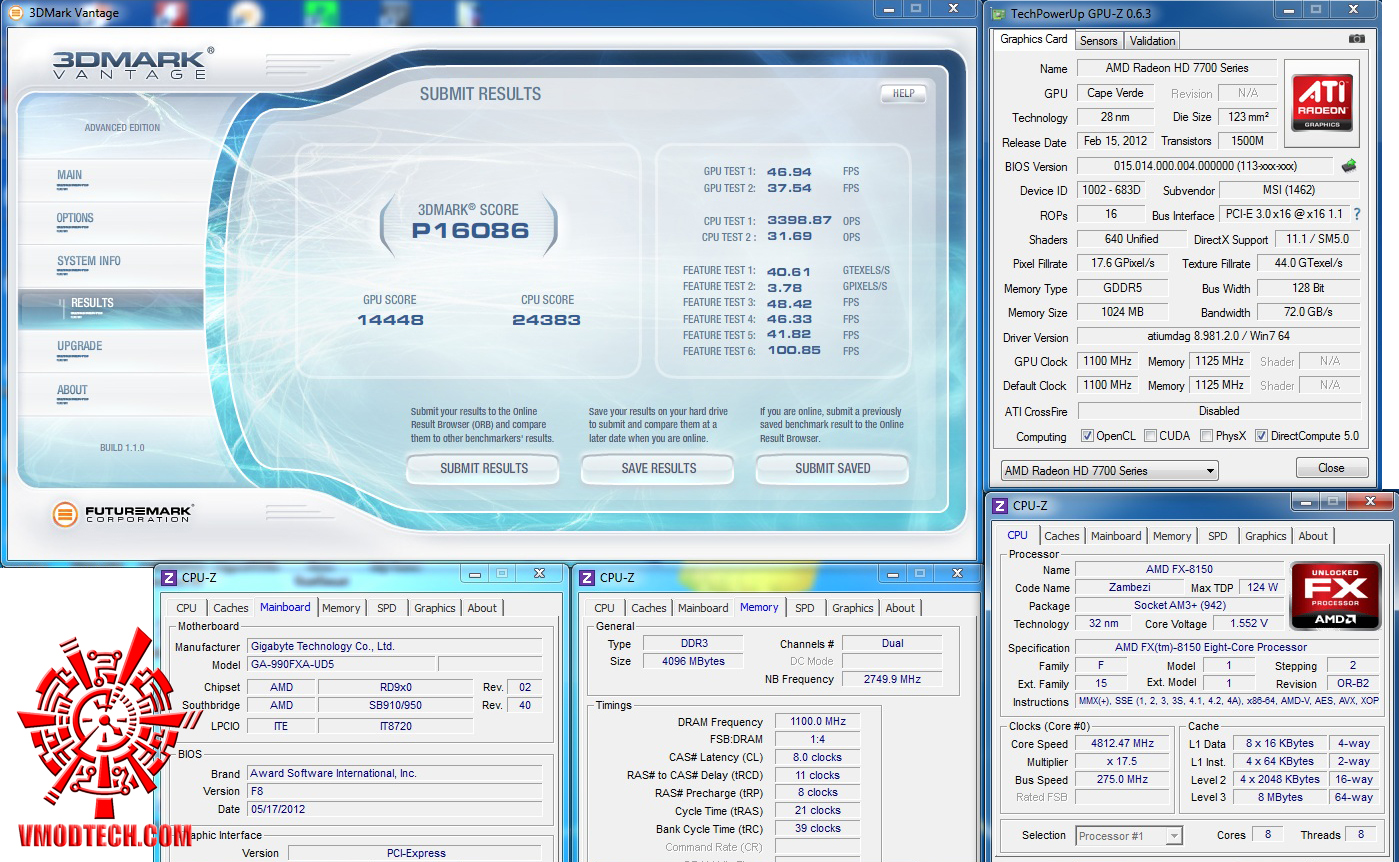Open the Processor #1 selection dropdown
1399x862 pixels.
pyautogui.click(x=1129, y=835)
